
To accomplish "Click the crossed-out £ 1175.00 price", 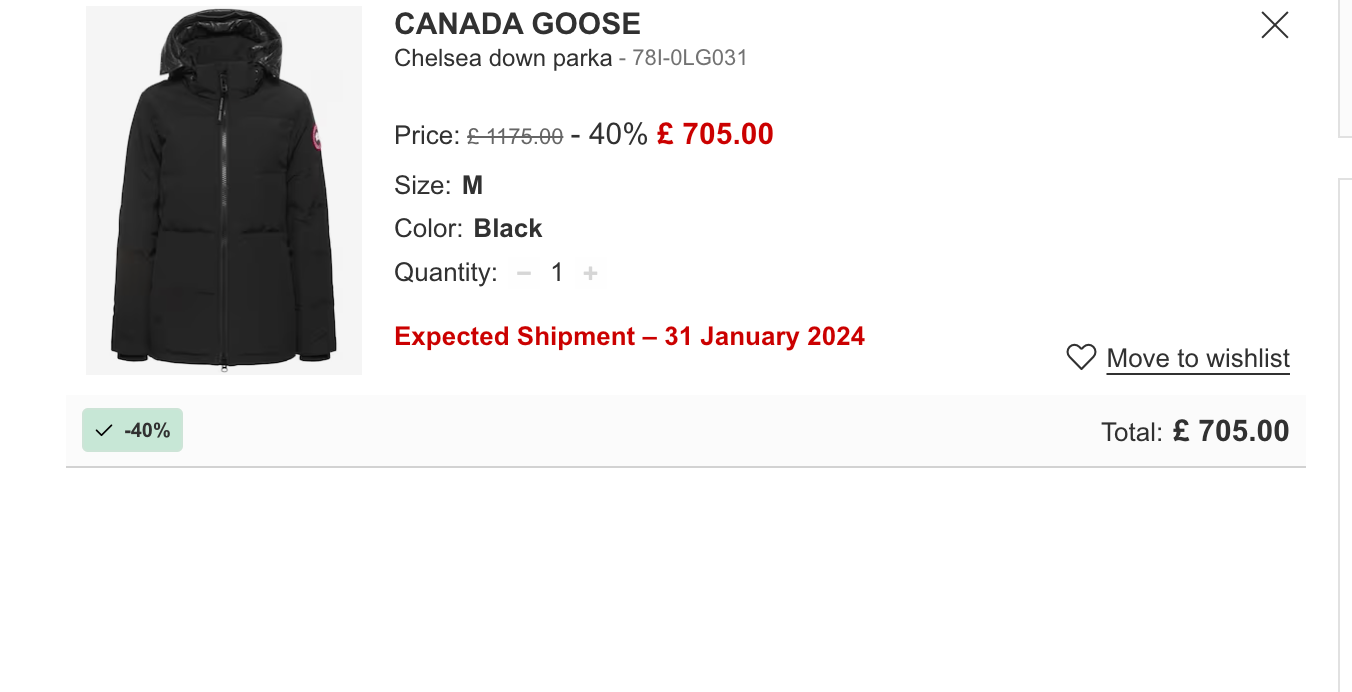I will 515,136.
